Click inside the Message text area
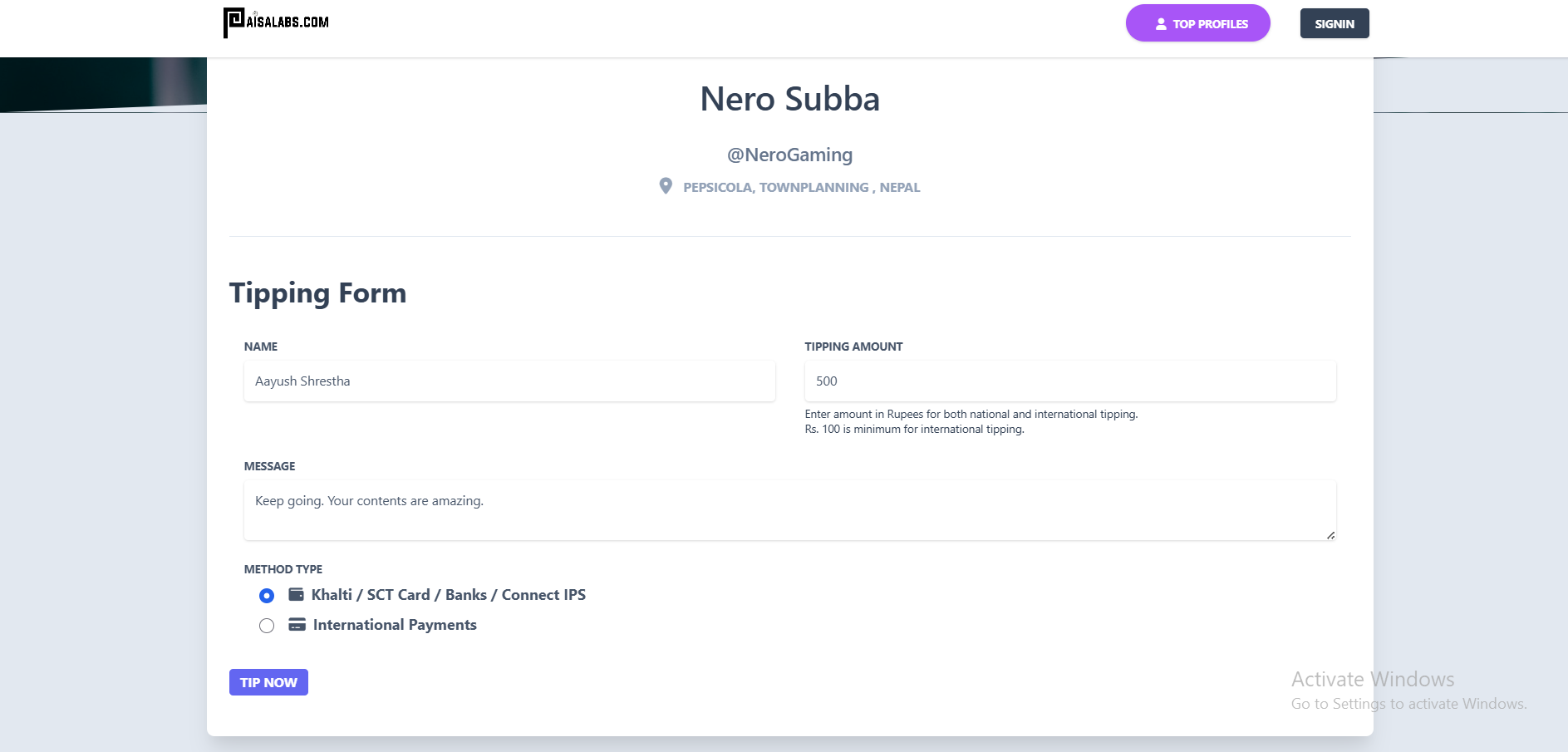 789,510
